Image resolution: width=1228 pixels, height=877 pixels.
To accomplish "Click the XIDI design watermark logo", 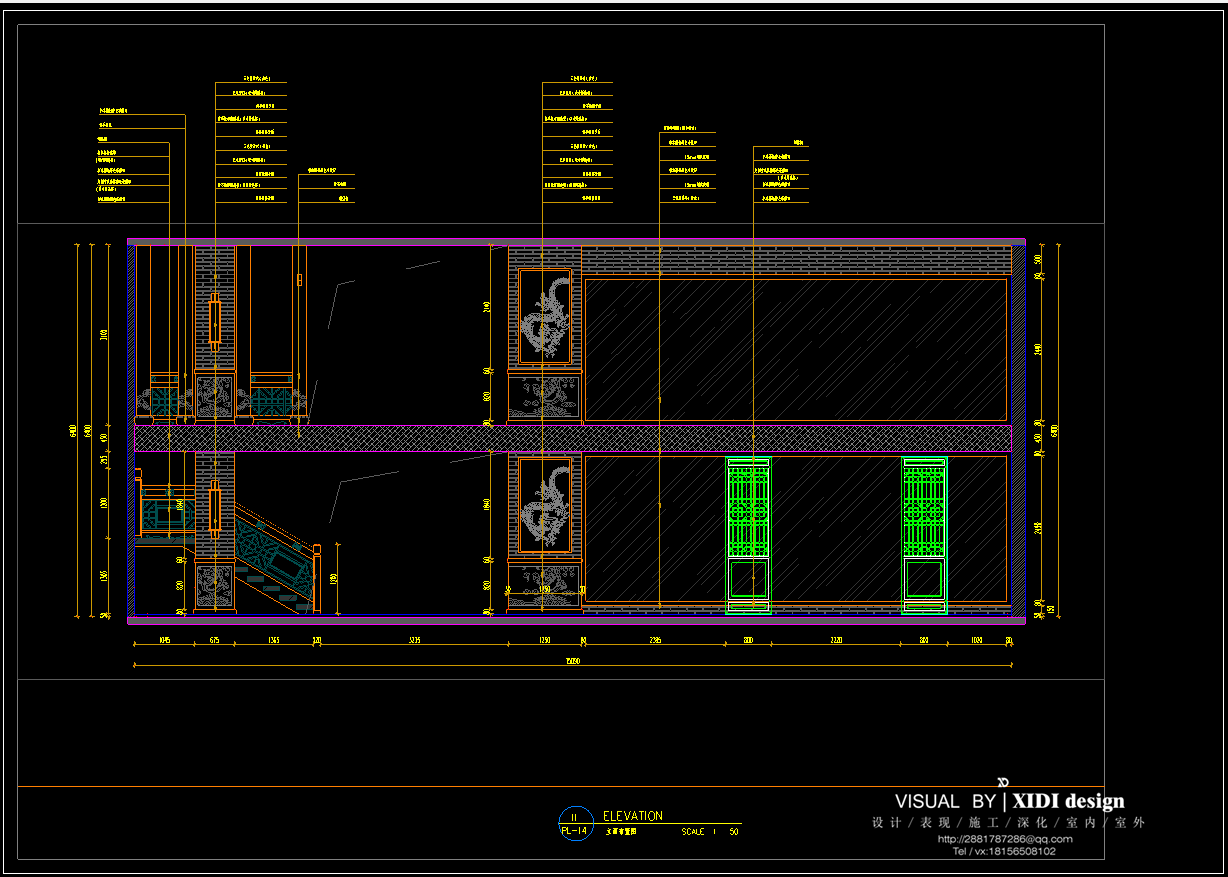I will point(1067,801).
